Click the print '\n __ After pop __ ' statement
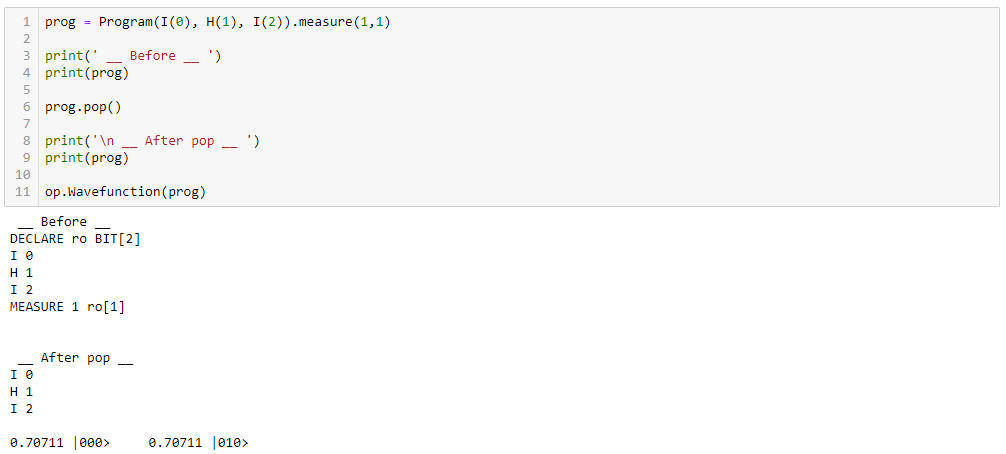Image resolution: width=1006 pixels, height=454 pixels. pyautogui.click(x=152, y=141)
